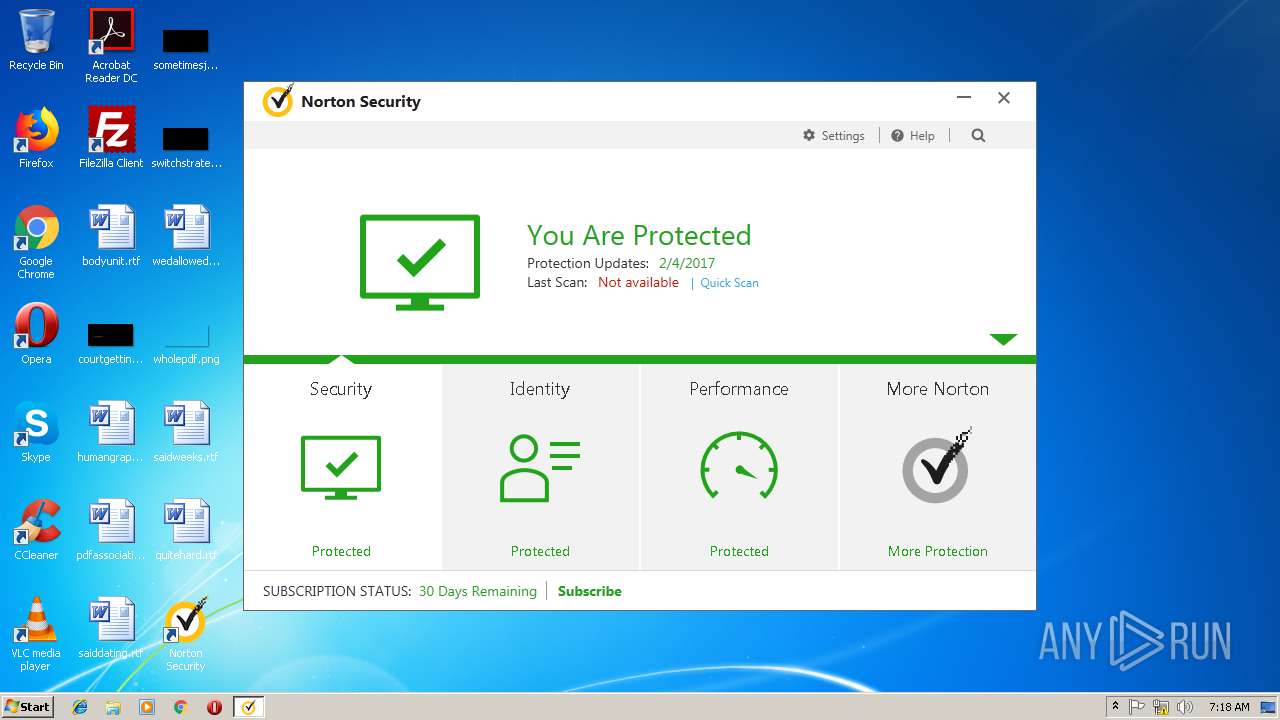The image size is (1280, 720).
Task: Click the More Norton checkmark logo
Action: click(937, 466)
